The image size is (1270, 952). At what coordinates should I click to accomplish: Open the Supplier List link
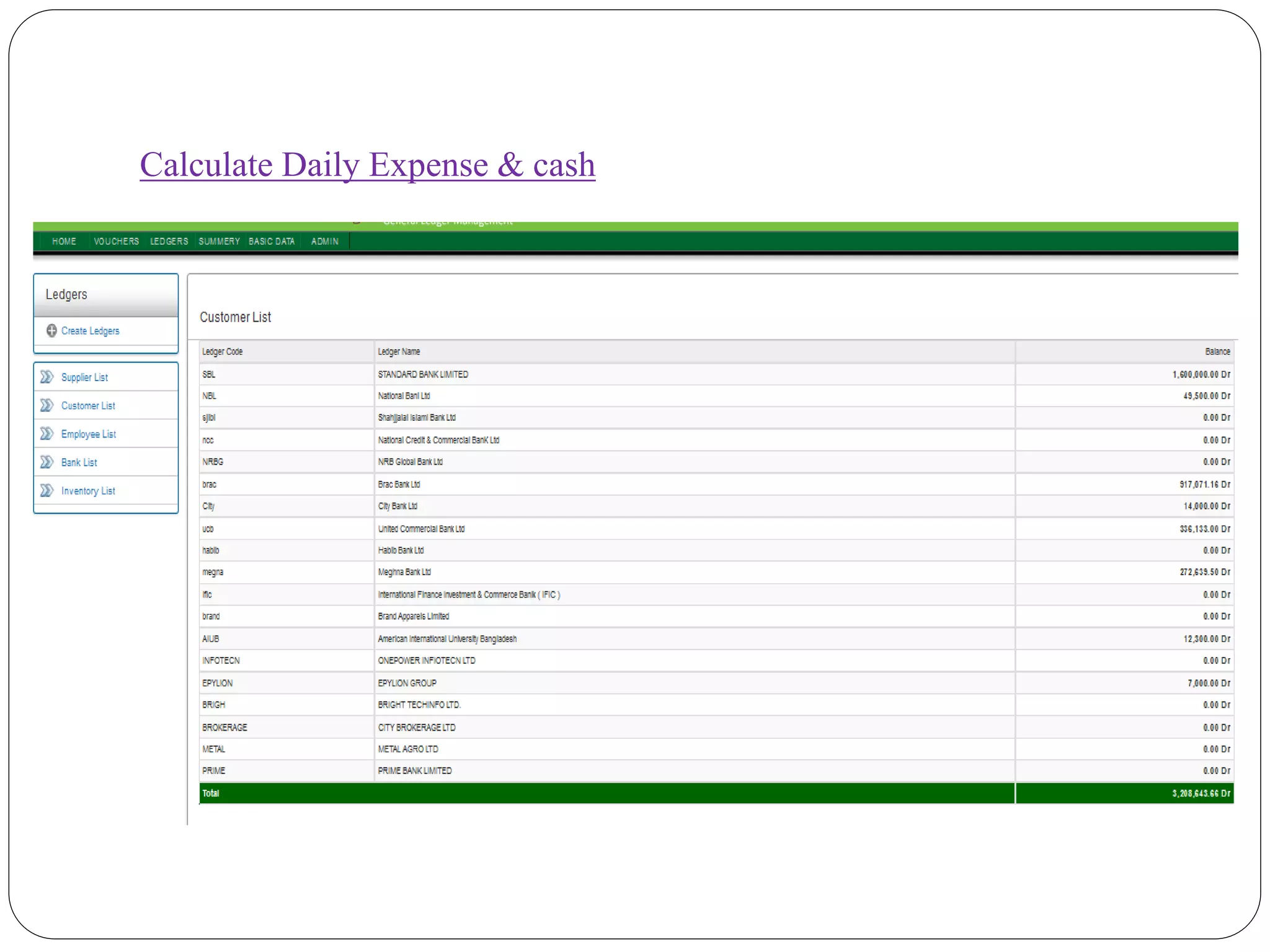tap(84, 377)
